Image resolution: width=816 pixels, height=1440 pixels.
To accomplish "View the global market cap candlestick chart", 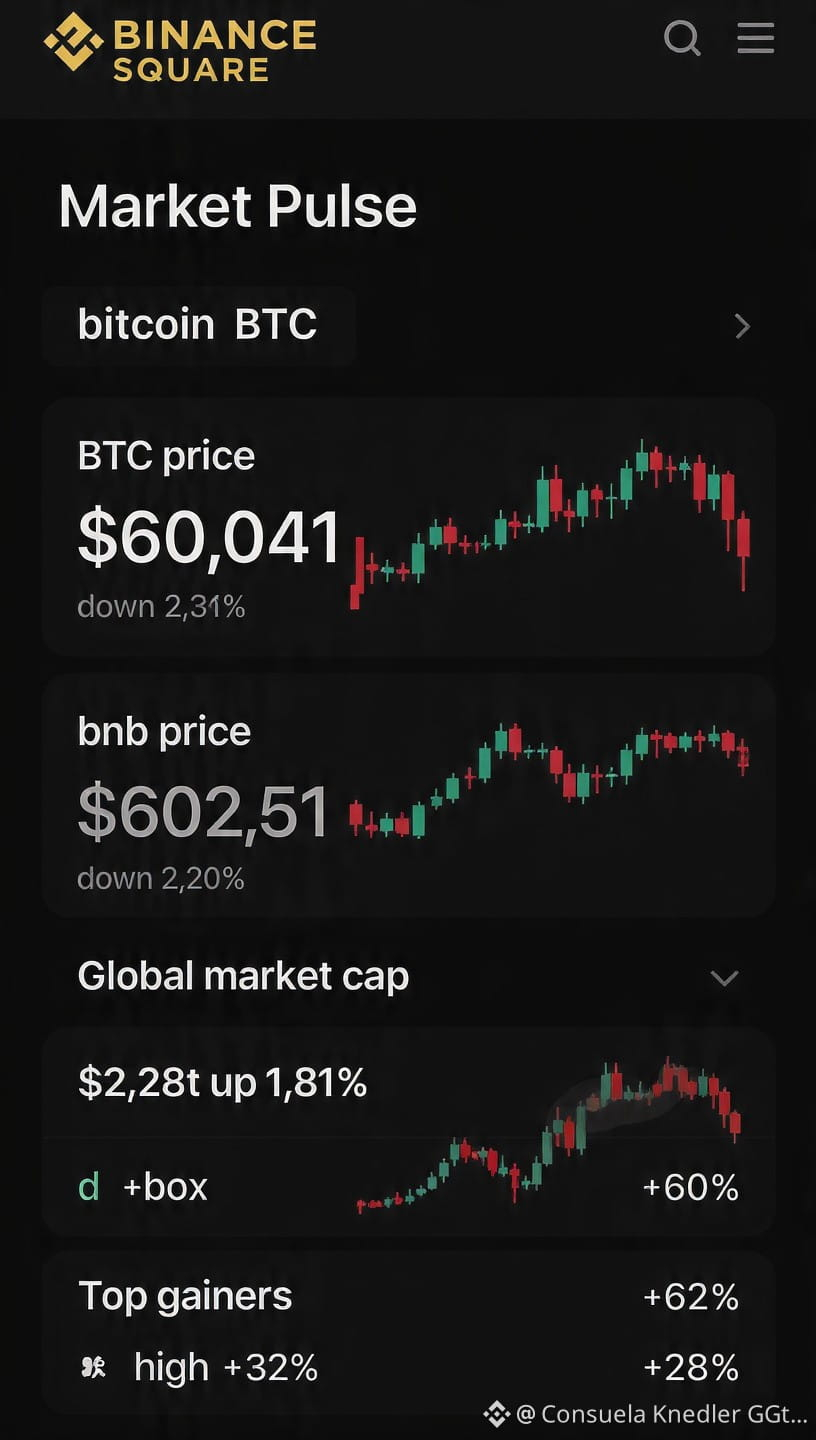I will click(x=549, y=1136).
